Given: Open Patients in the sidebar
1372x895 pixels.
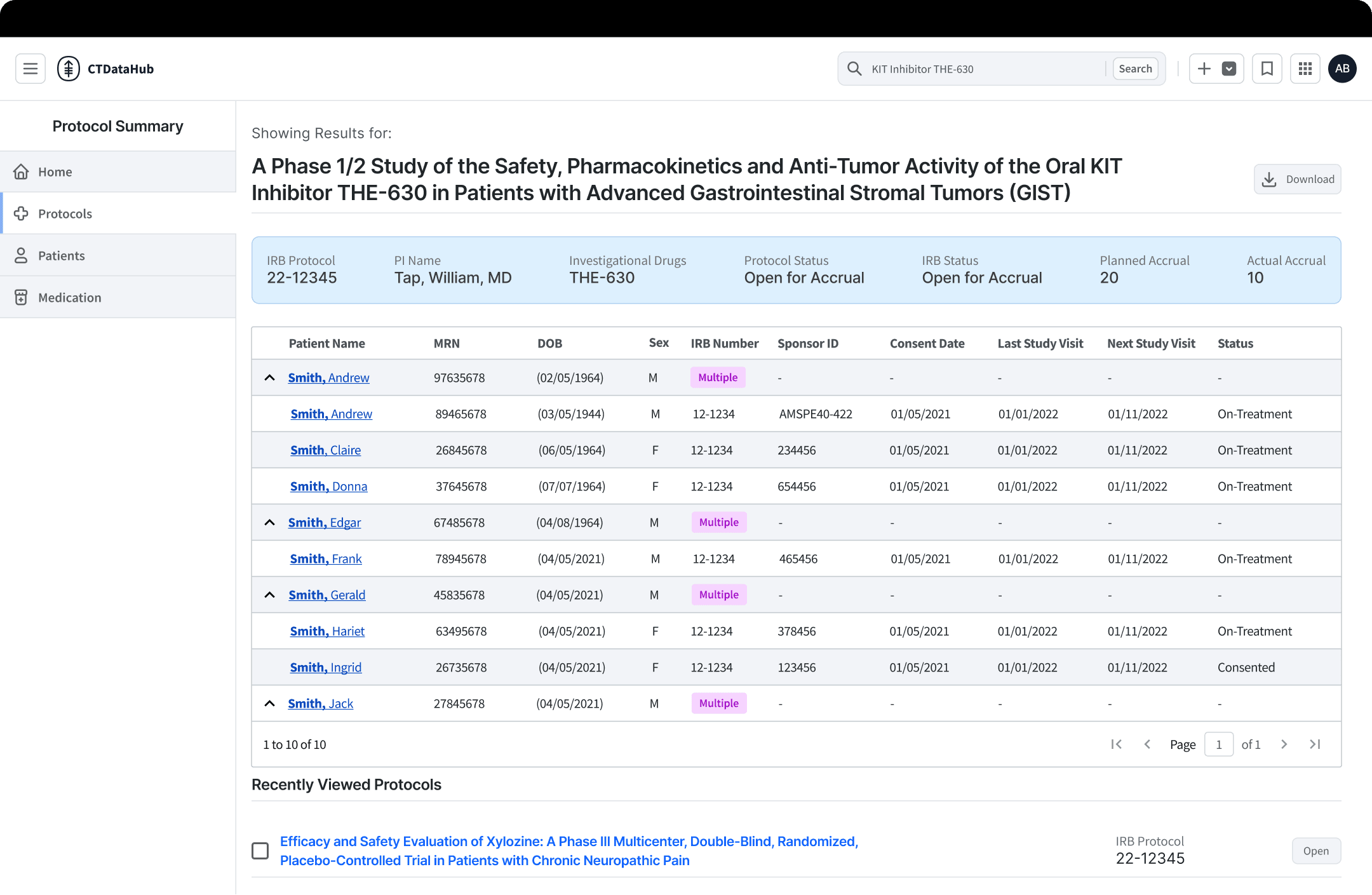Looking at the screenshot, I should point(61,255).
